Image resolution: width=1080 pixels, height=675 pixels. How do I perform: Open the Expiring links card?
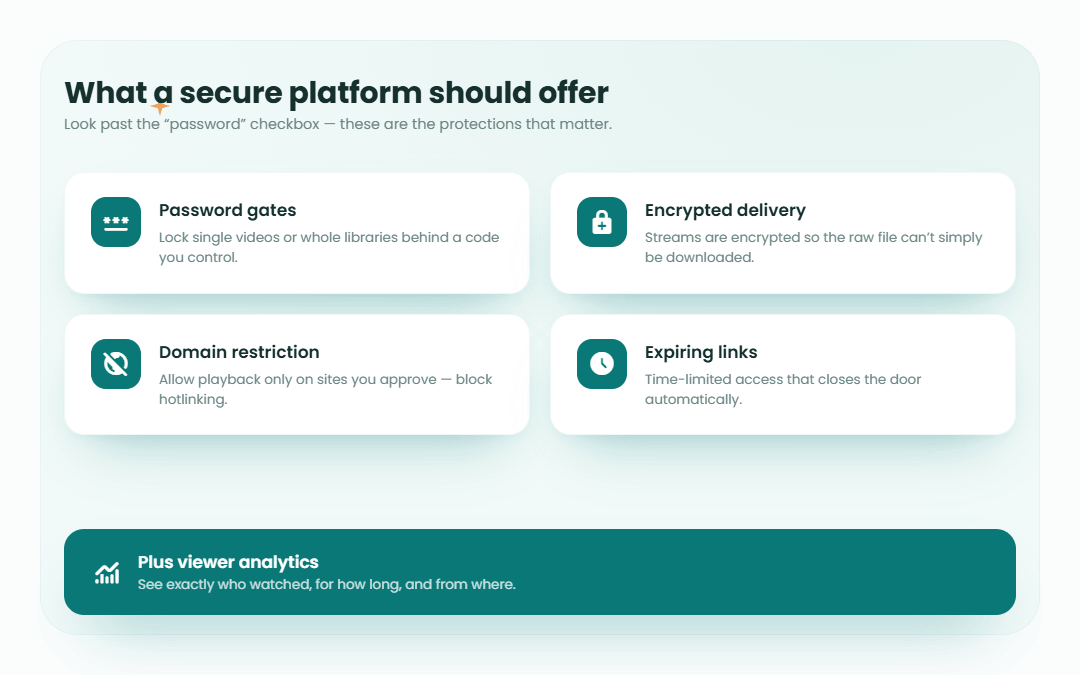coord(782,375)
